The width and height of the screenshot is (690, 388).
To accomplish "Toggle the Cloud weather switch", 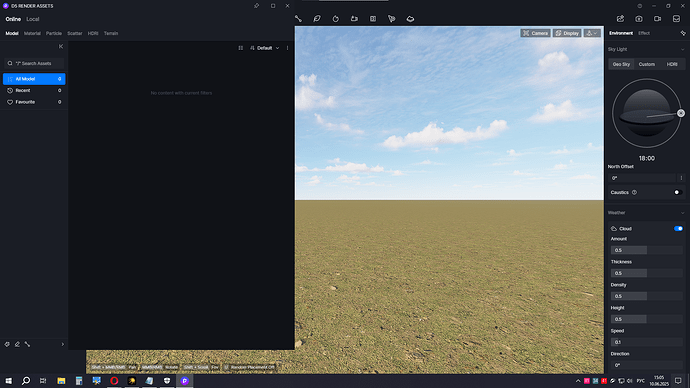I will (678, 229).
